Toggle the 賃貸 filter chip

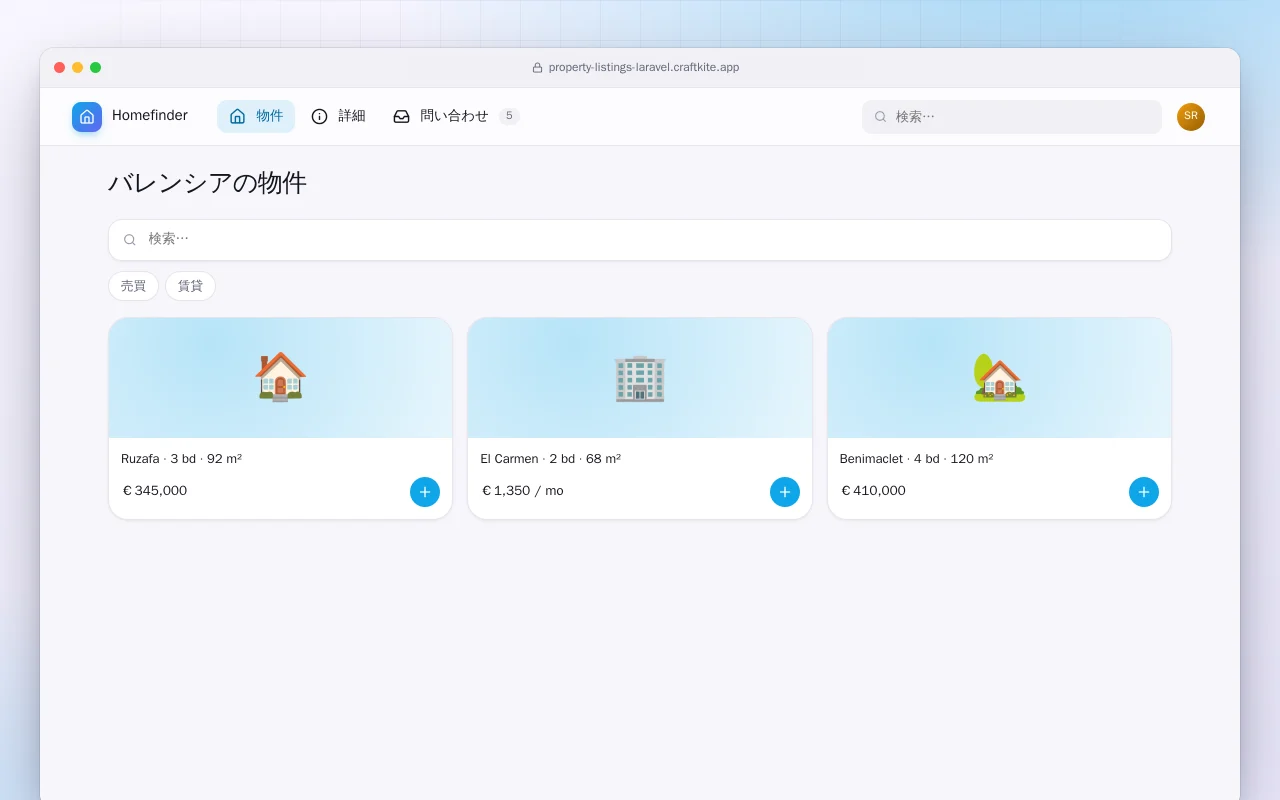[190, 286]
